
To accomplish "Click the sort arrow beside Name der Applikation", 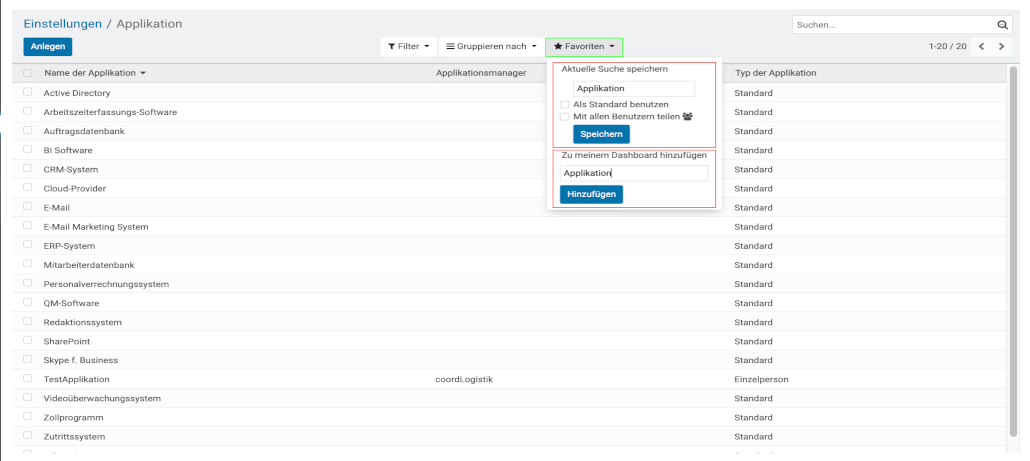I will [143, 74].
